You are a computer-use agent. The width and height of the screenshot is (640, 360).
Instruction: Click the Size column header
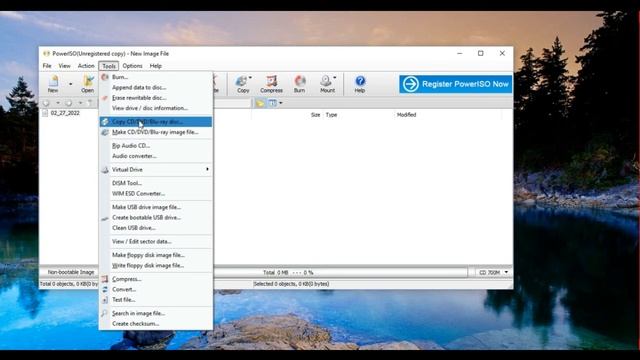316,115
